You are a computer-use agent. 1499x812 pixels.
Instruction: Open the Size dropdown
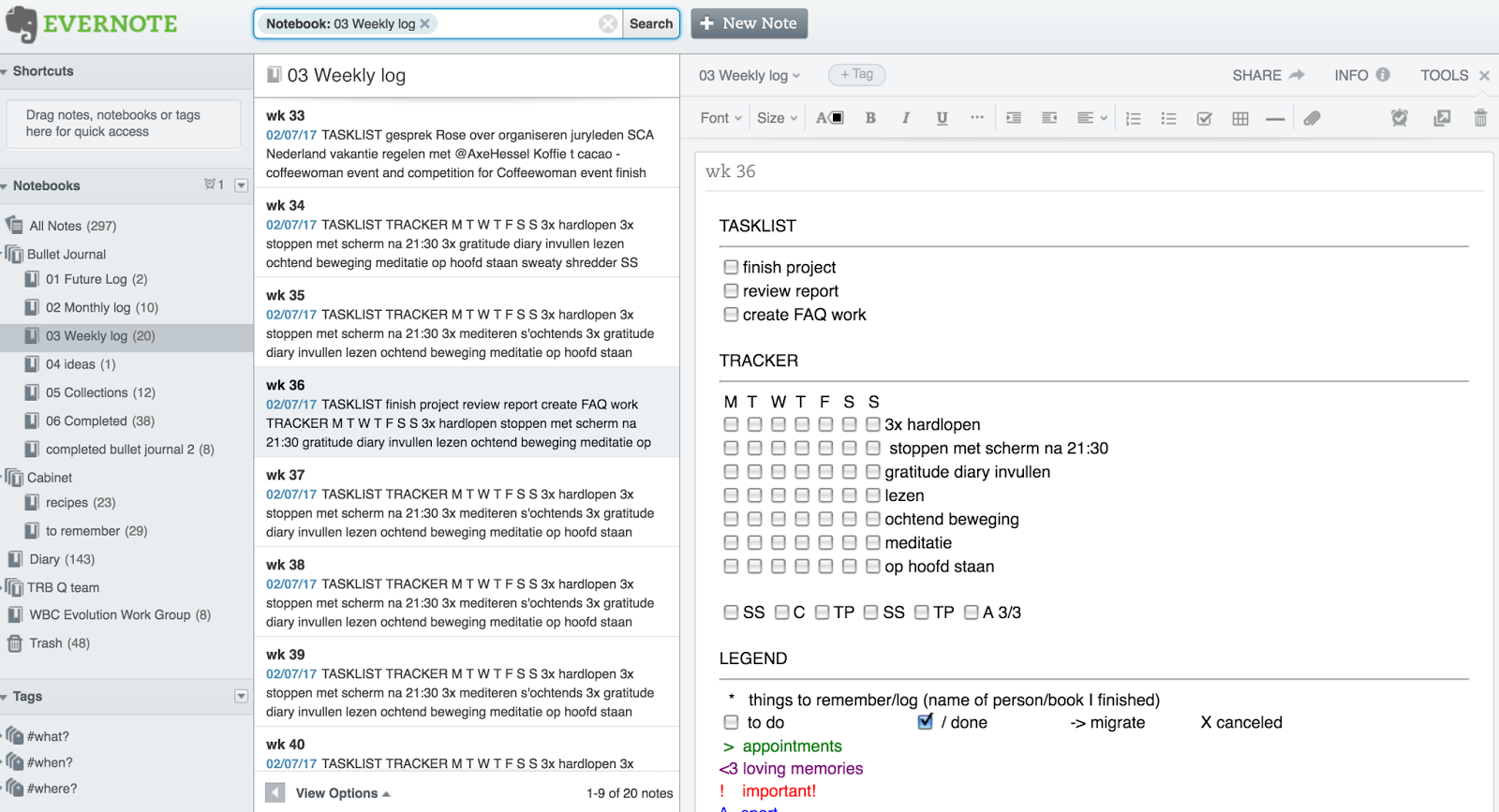tap(778, 118)
